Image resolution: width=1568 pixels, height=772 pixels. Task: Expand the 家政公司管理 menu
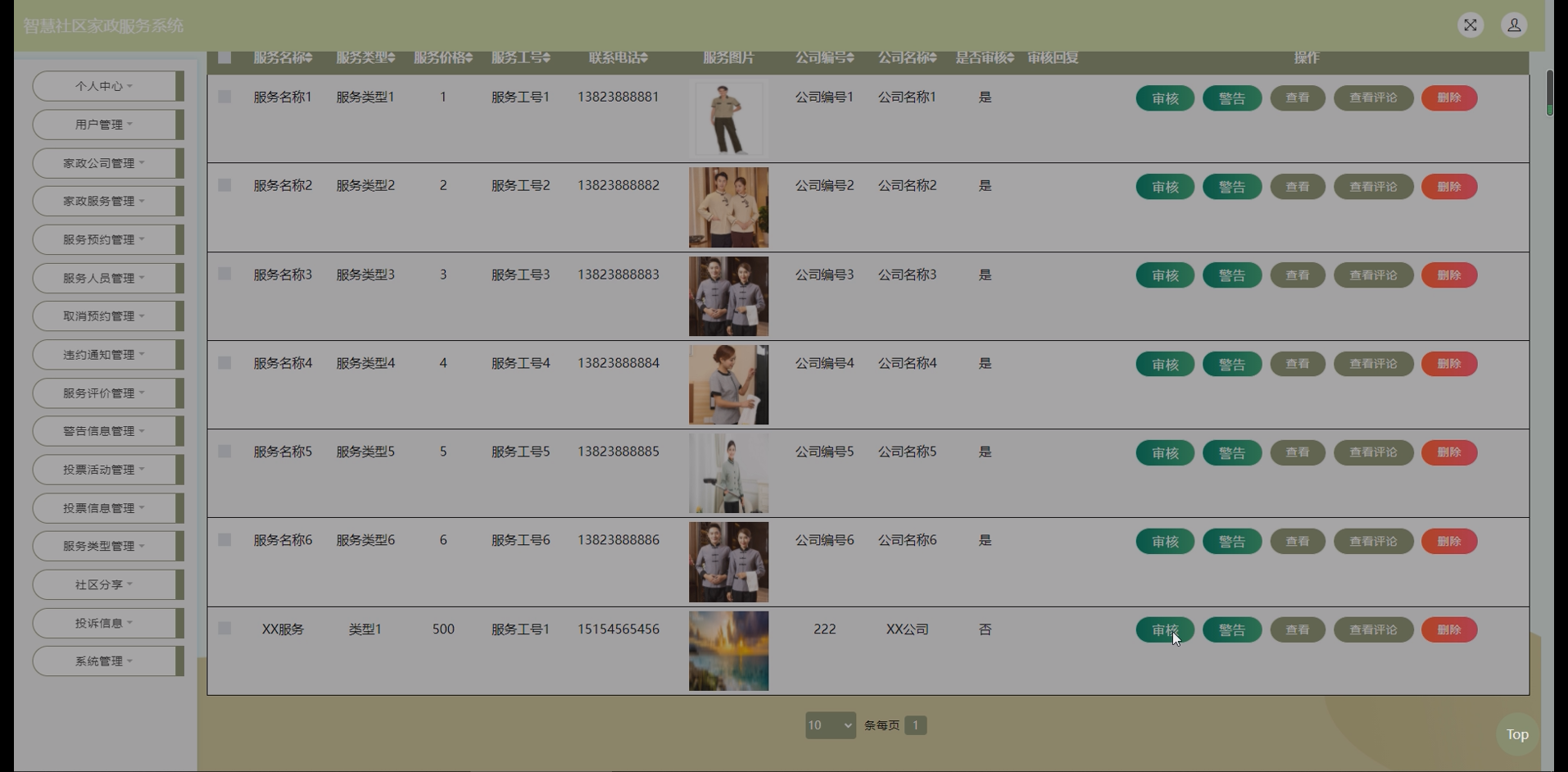108,163
